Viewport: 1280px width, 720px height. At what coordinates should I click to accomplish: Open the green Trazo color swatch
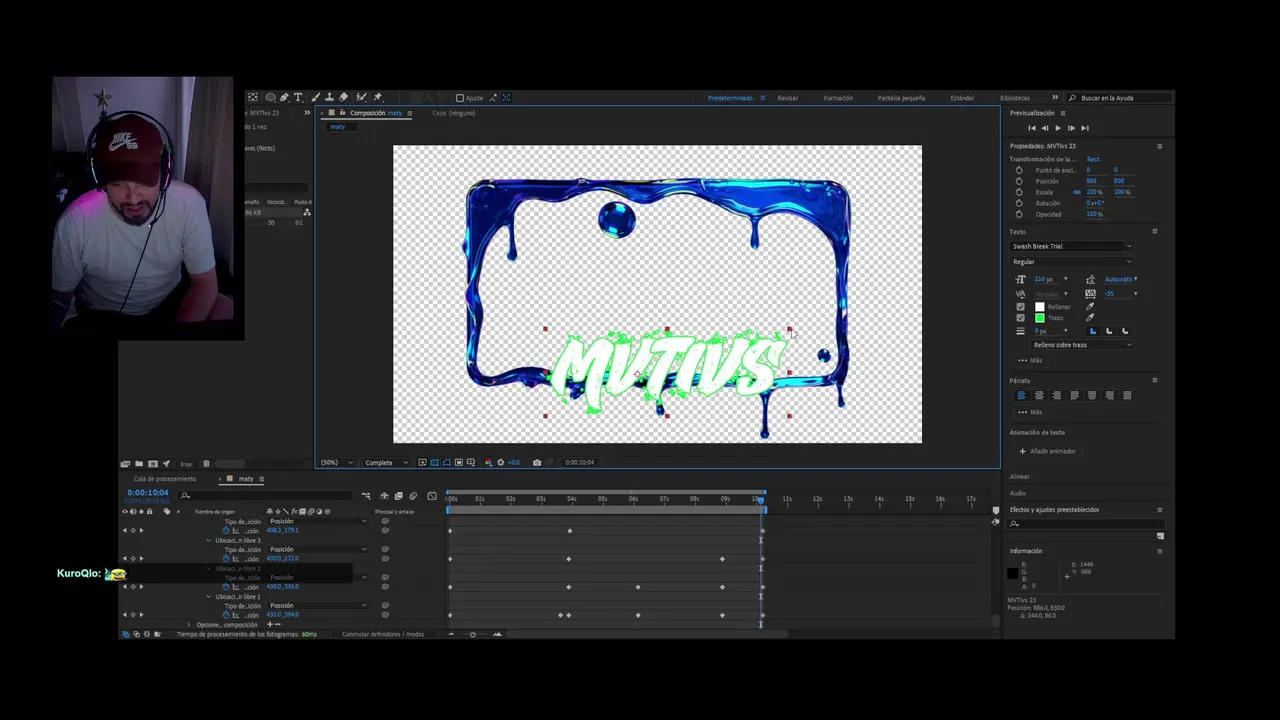pyautogui.click(x=1039, y=317)
